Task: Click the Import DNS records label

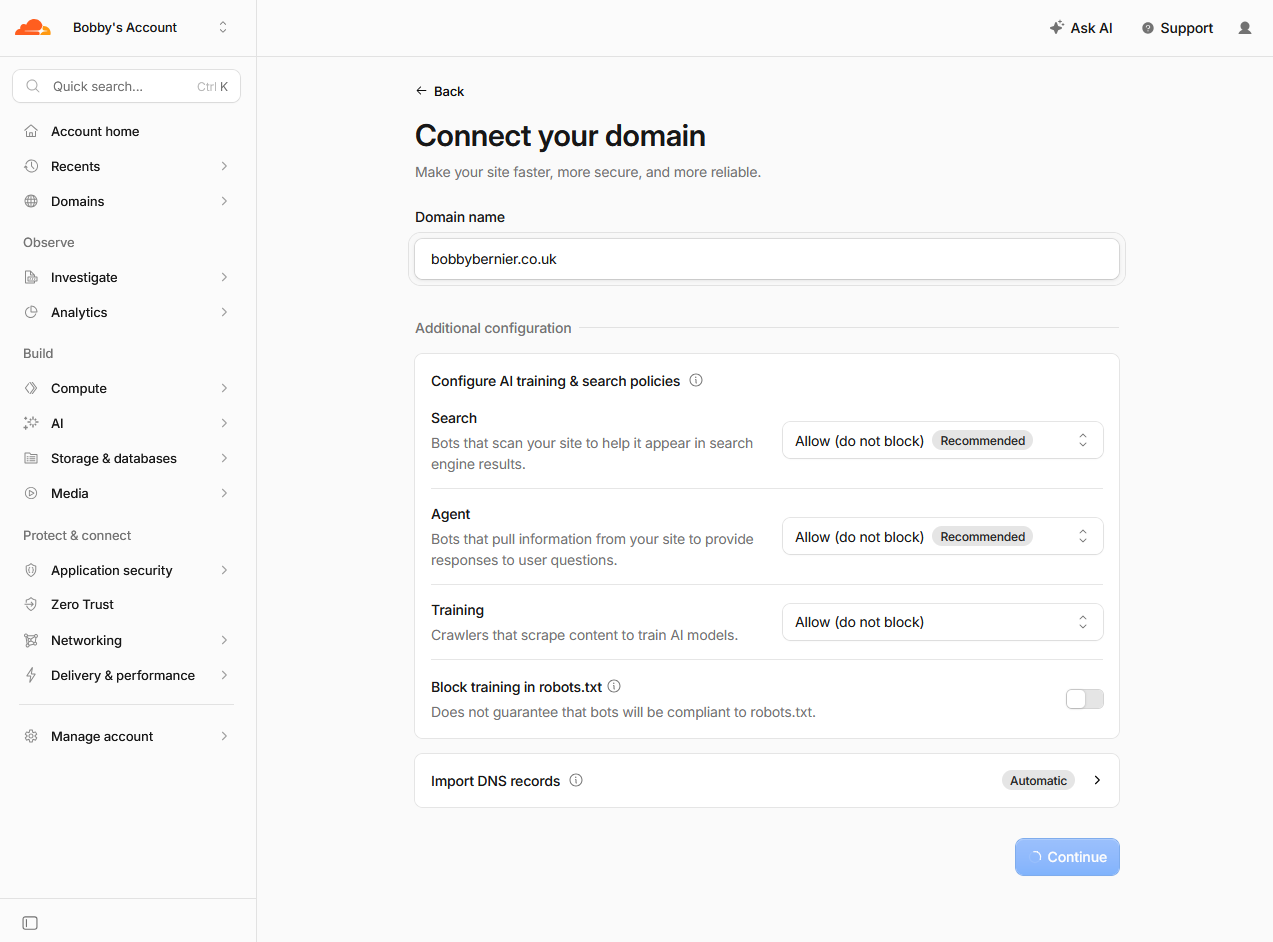Action: coord(495,781)
